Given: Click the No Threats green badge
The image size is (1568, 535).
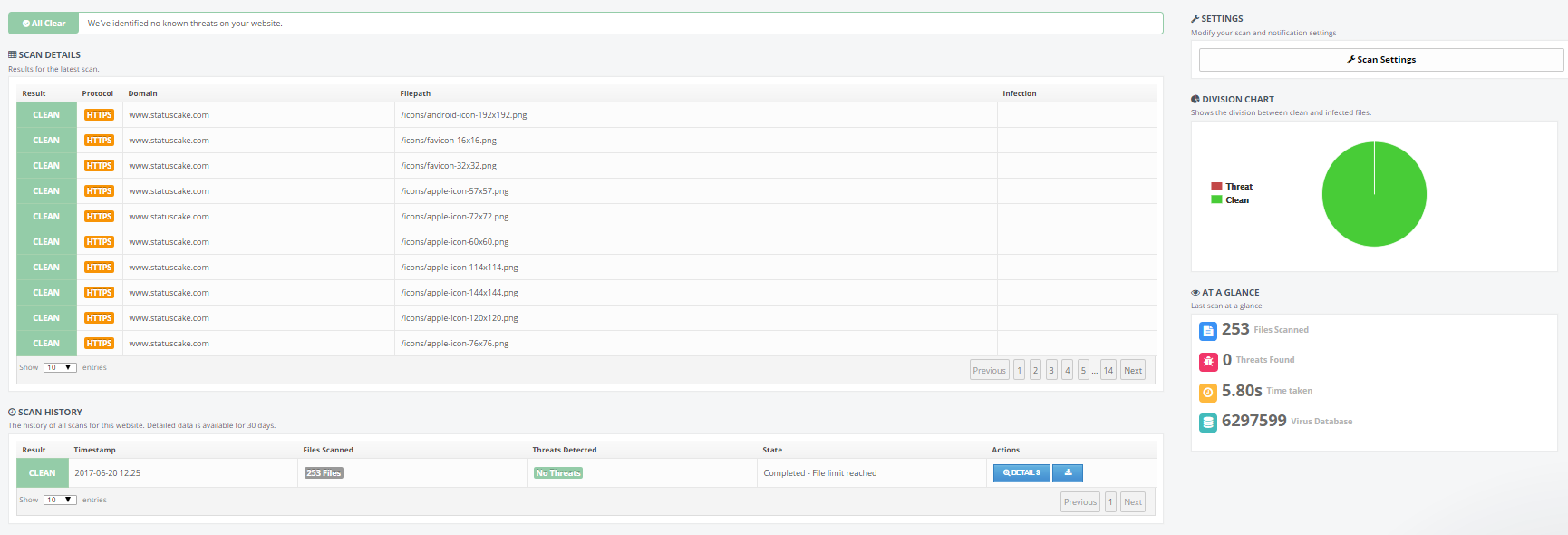Looking at the screenshot, I should (557, 473).
